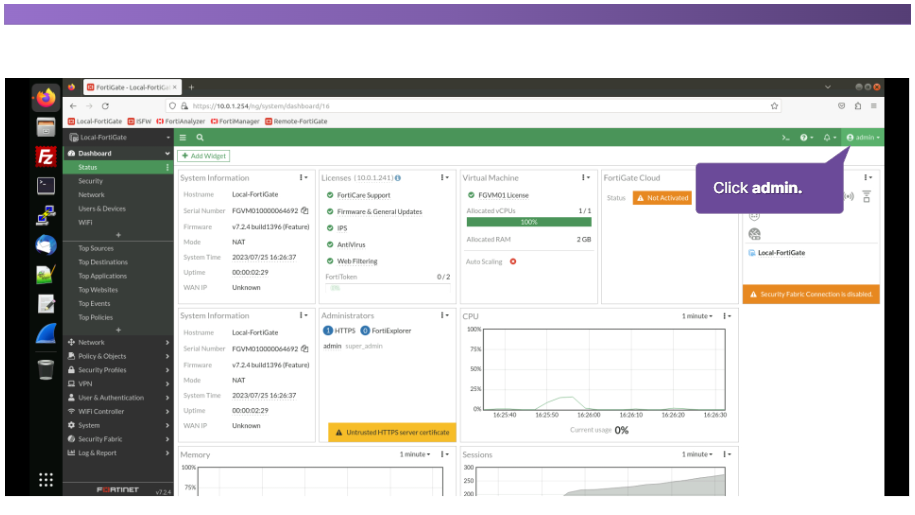Bookmark this page with star icon
915x515 pixels.
[x=774, y=106]
